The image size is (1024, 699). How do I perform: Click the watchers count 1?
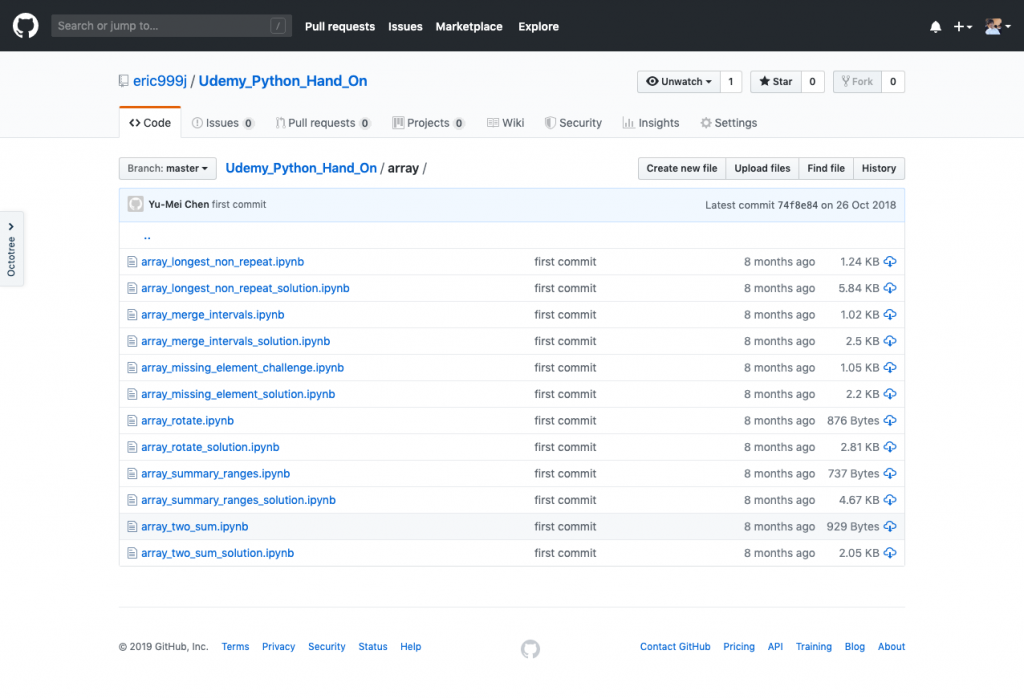(x=731, y=82)
